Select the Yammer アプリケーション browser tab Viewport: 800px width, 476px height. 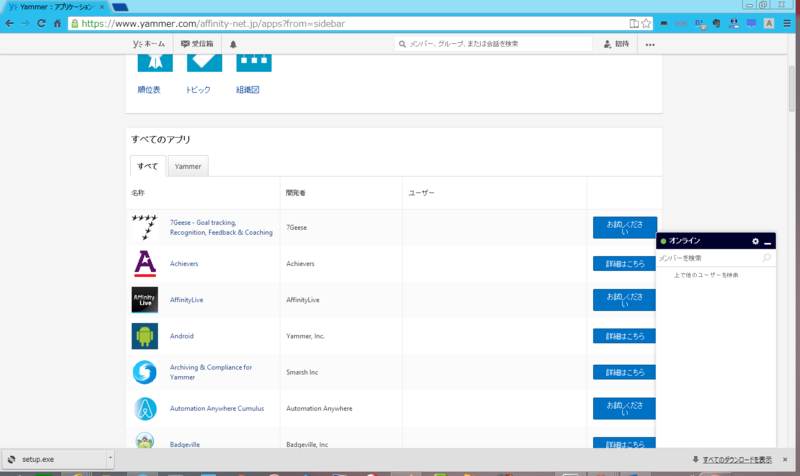point(56,7)
